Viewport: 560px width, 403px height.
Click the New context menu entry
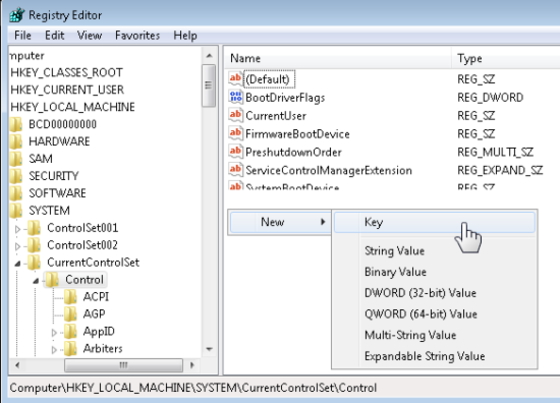pos(280,222)
